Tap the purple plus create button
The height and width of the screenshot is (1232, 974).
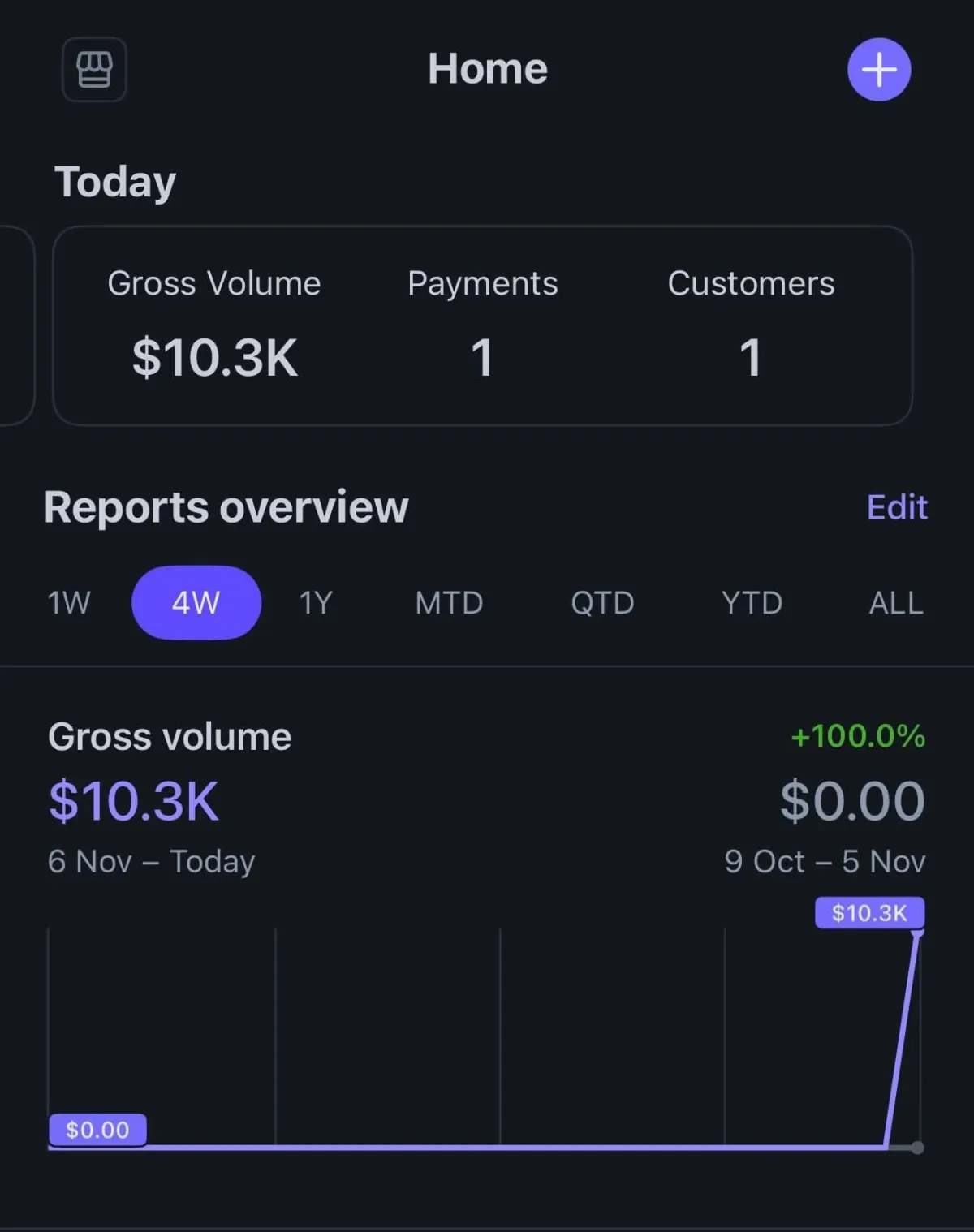879,70
